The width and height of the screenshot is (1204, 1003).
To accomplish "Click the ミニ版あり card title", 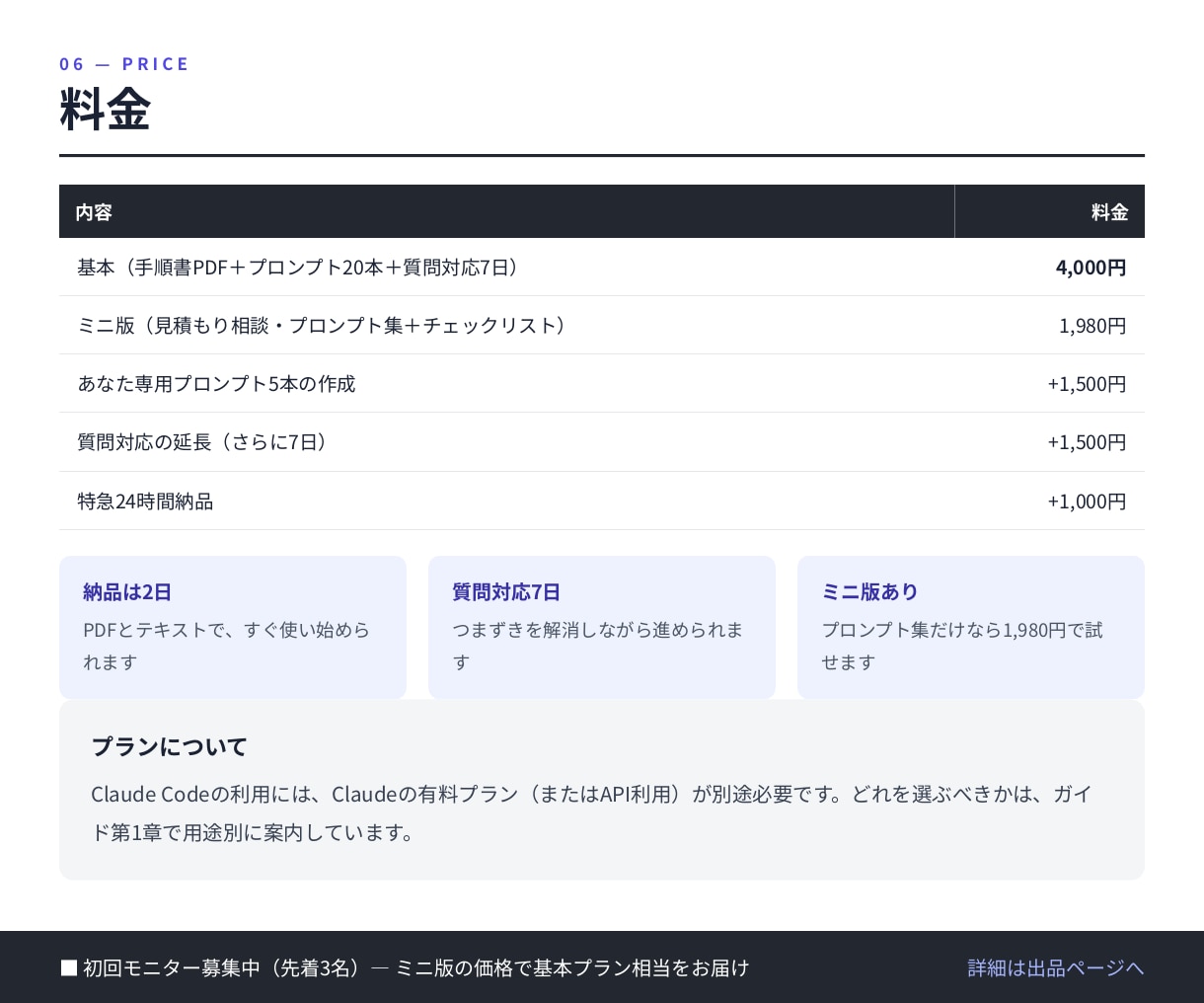I will 869,592.
